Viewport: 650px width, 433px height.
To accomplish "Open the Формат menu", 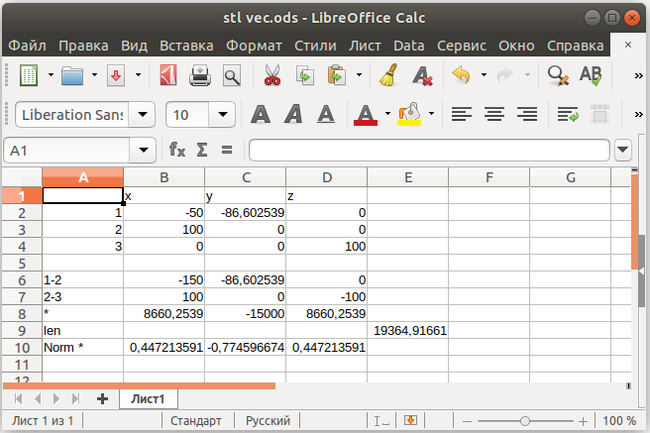I will coord(254,46).
